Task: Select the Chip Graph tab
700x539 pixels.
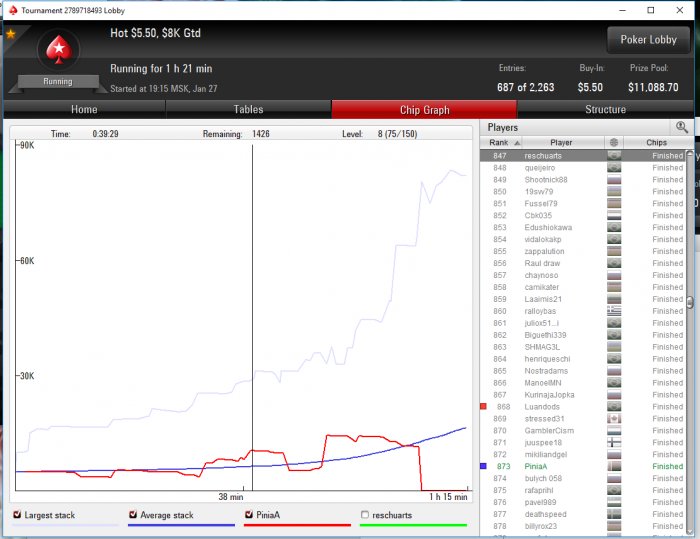Action: click(x=424, y=109)
